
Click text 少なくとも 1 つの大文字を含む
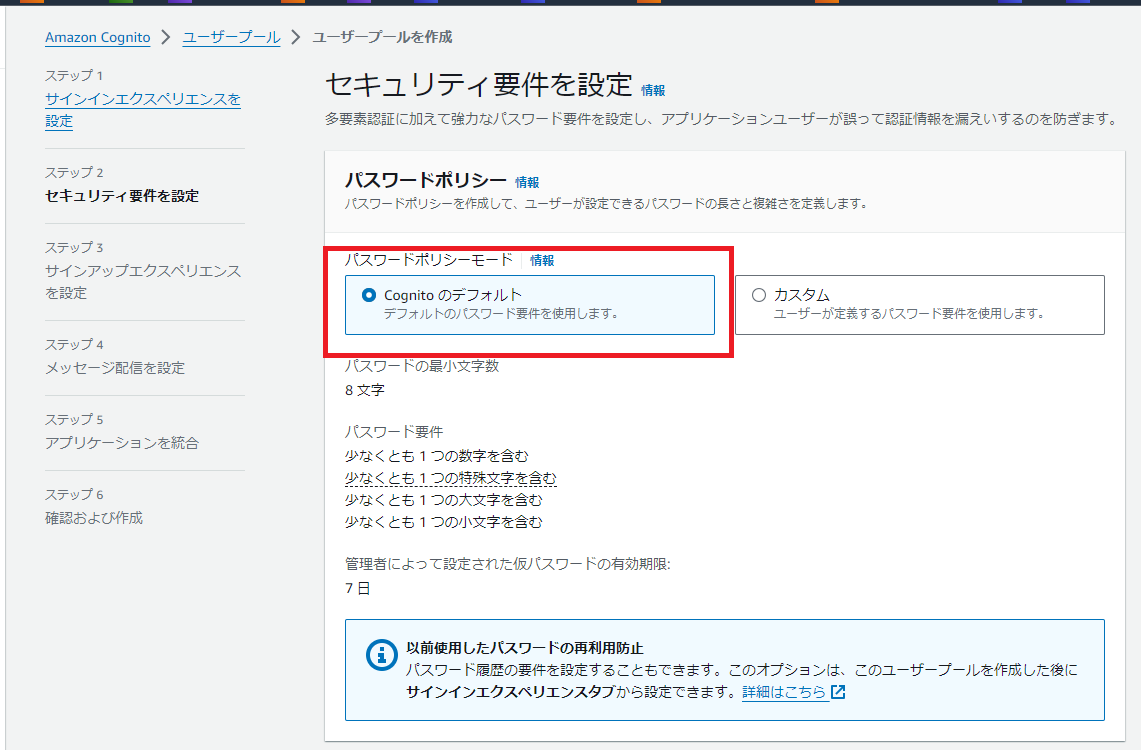(x=444, y=500)
